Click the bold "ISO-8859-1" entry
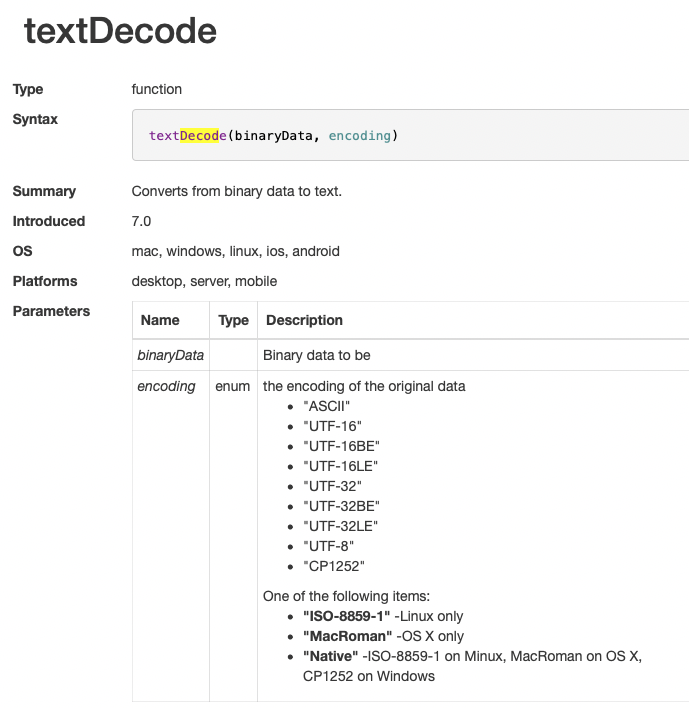Screen dimensions: 689x708 (x=346, y=616)
